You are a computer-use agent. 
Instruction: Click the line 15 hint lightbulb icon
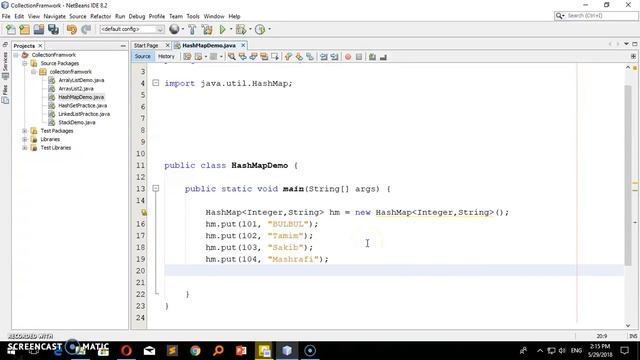click(x=144, y=212)
